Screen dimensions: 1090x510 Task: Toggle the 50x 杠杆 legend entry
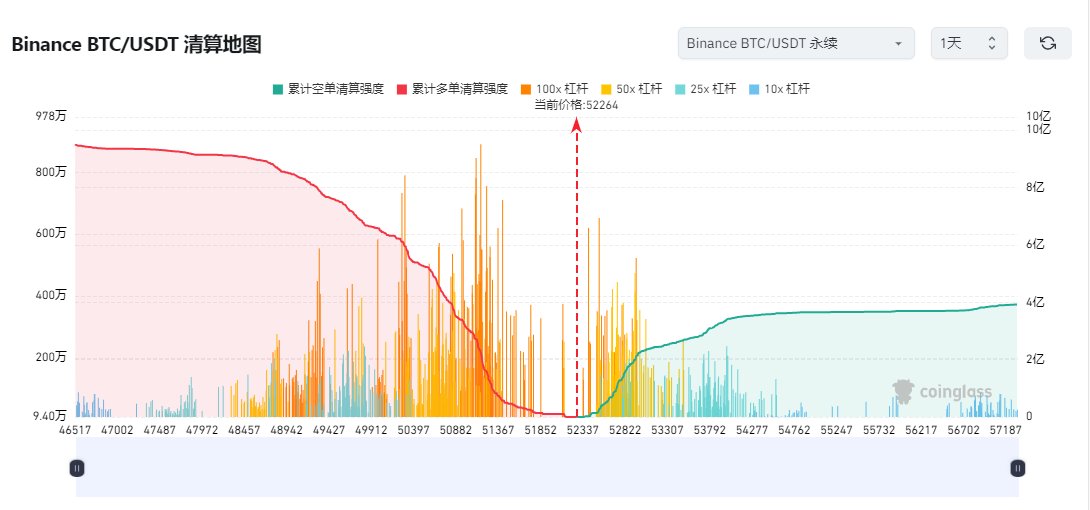[631, 89]
